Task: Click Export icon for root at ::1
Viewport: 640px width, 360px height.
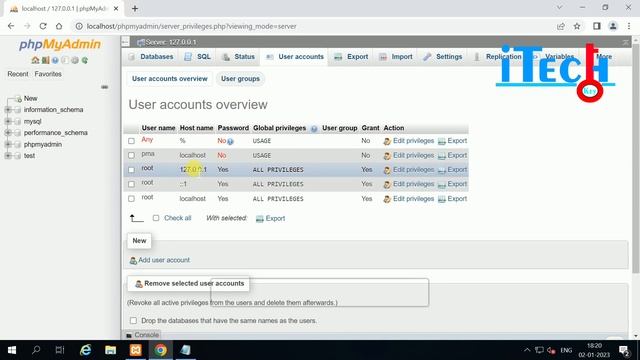Action: (x=442, y=184)
